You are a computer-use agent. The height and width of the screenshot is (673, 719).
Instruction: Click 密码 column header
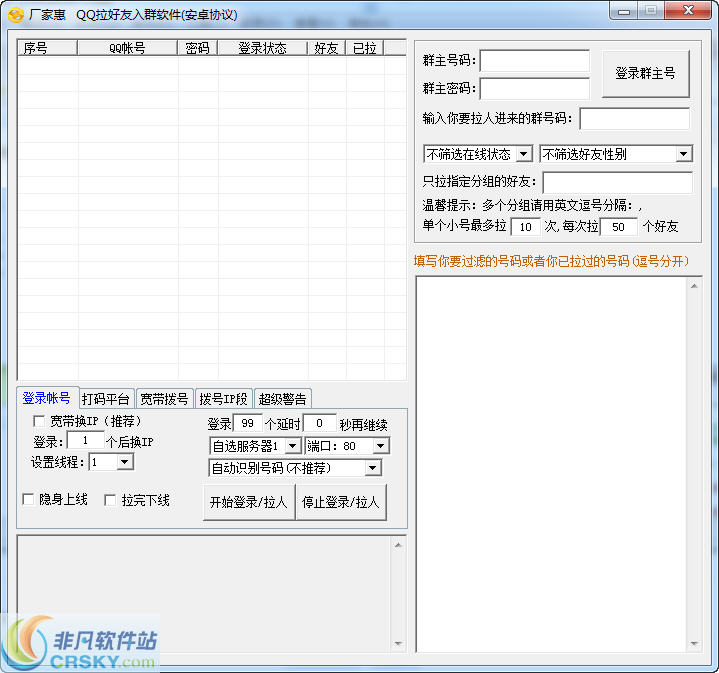(x=198, y=48)
